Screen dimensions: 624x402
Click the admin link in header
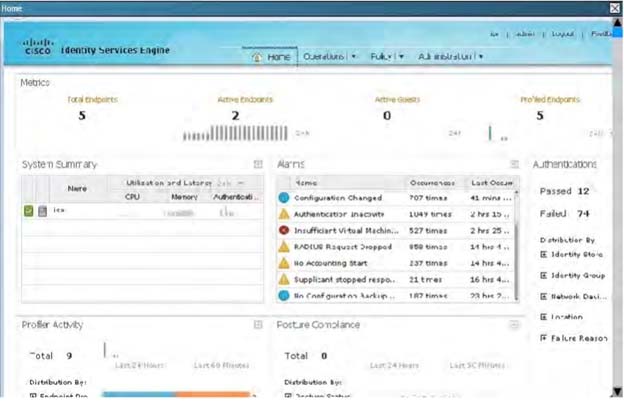click(x=525, y=34)
